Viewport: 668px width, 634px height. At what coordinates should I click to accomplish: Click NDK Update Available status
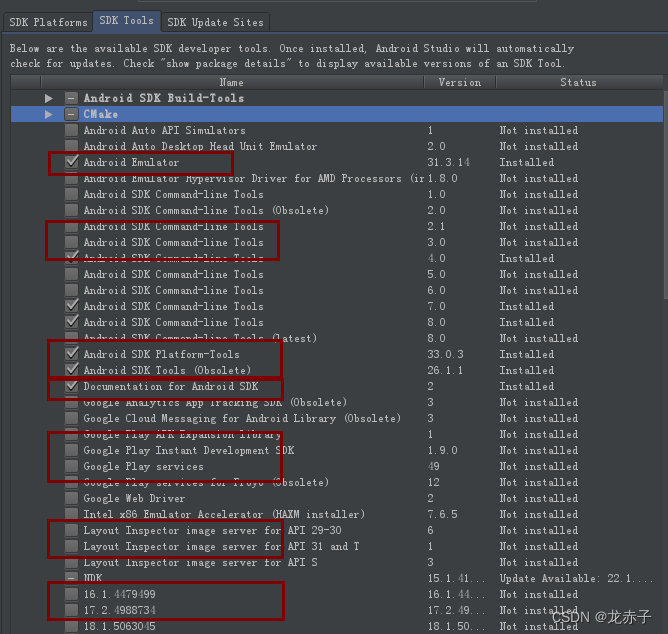[576, 579]
